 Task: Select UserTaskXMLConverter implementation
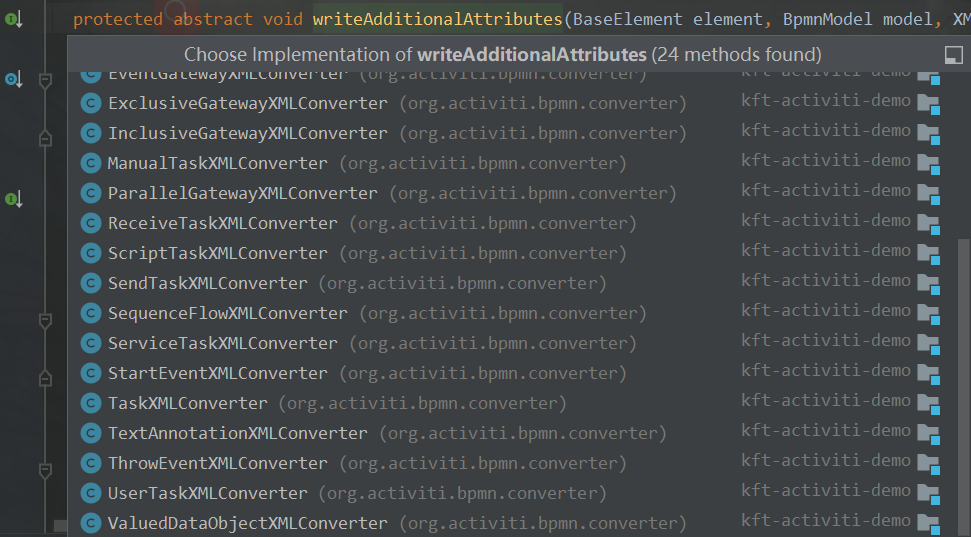click(514, 494)
